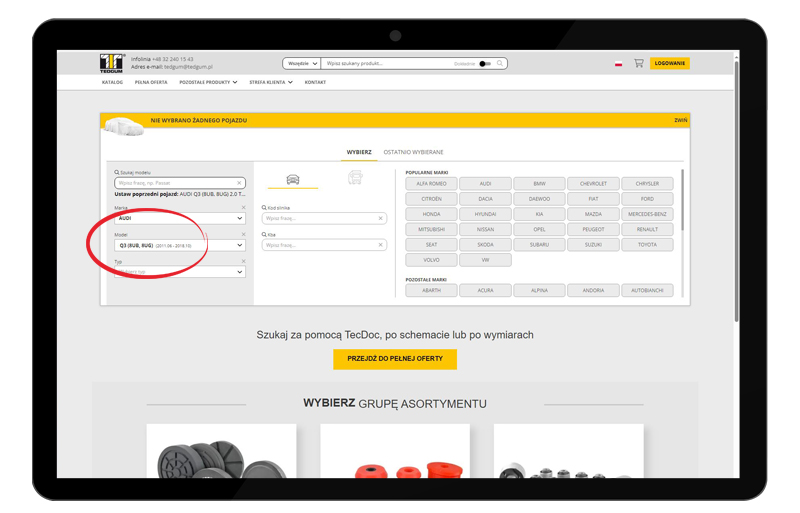Screen dimensions: 800x513
Task: Select the Mazda brand button
Action: (593, 214)
